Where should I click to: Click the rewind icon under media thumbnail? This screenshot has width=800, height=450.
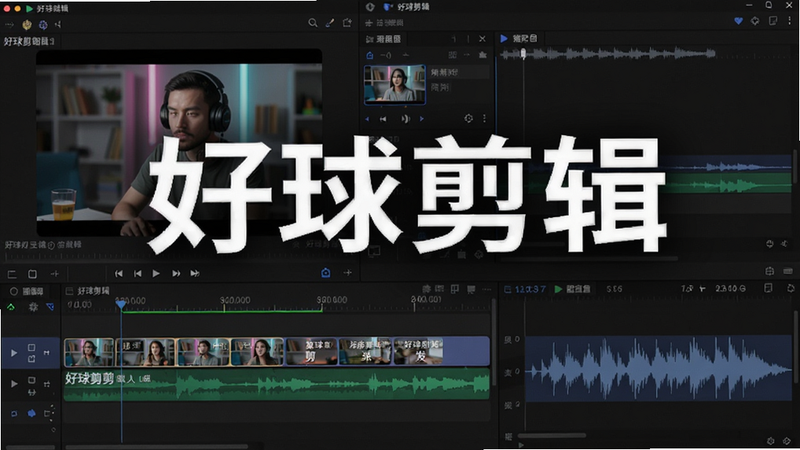tap(383, 119)
